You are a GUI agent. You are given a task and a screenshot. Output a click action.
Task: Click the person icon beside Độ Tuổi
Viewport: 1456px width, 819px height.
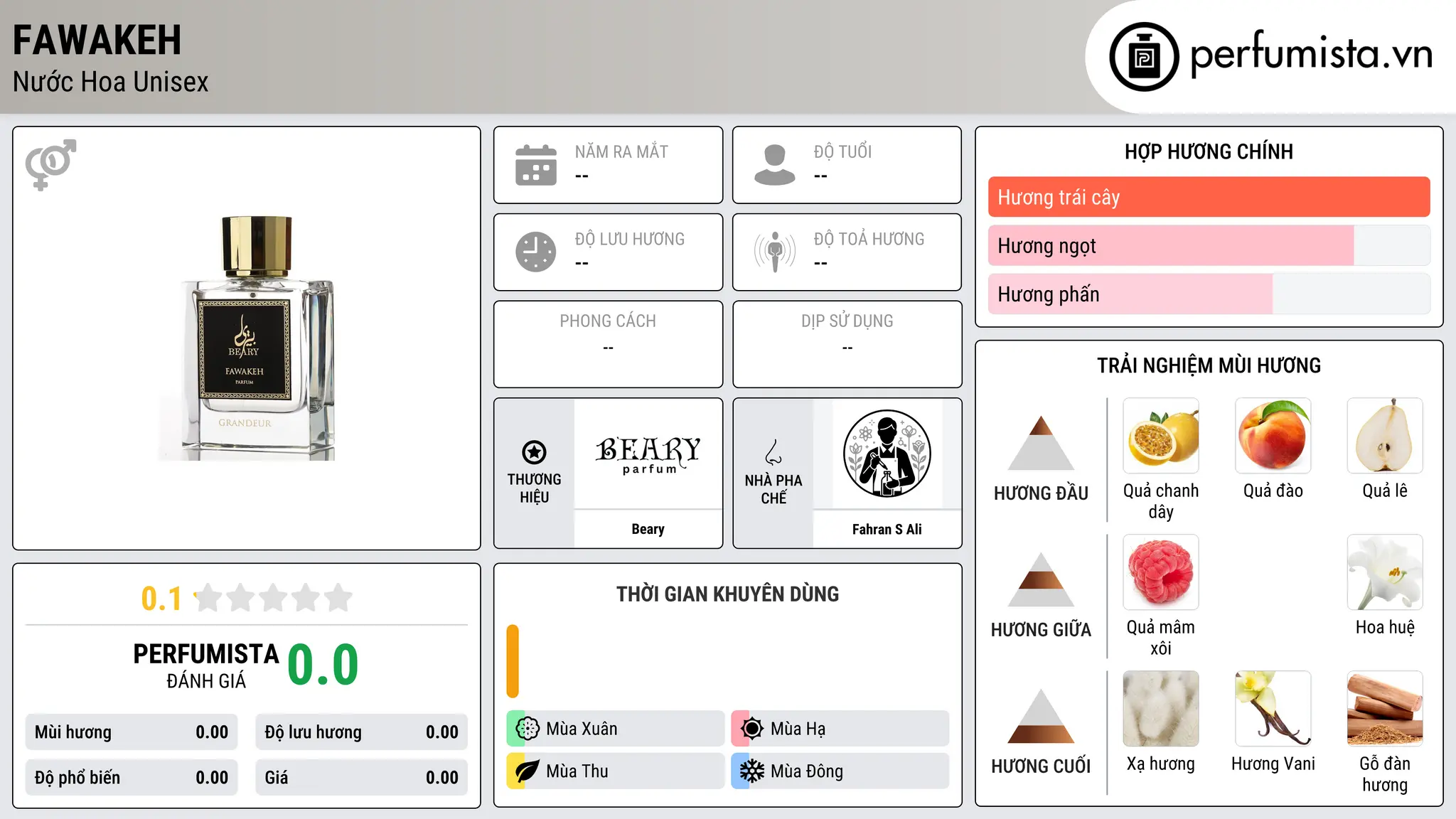(775, 165)
